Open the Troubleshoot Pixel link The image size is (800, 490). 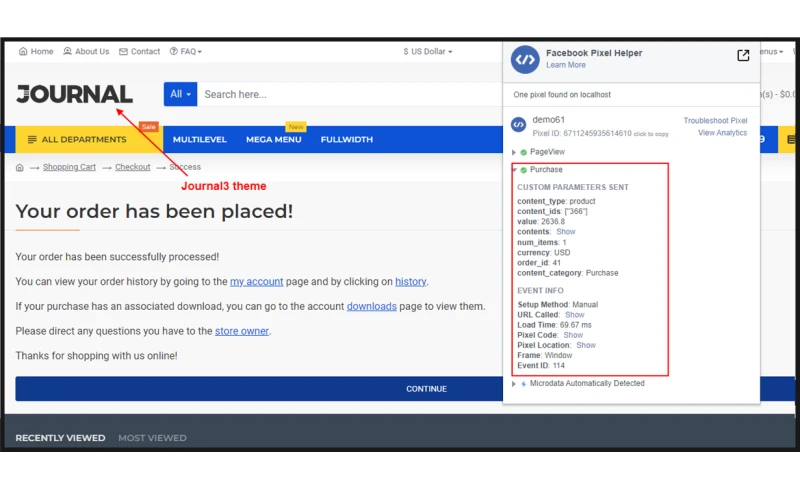tap(715, 121)
